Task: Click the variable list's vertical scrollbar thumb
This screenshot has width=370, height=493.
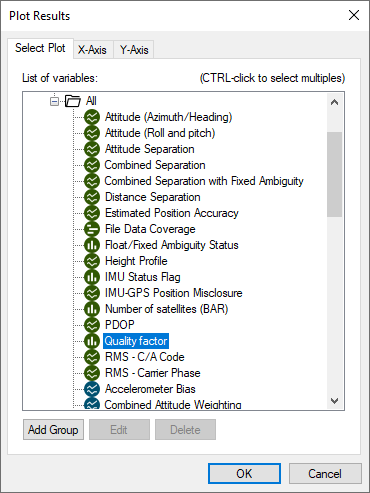Action: [x=334, y=174]
